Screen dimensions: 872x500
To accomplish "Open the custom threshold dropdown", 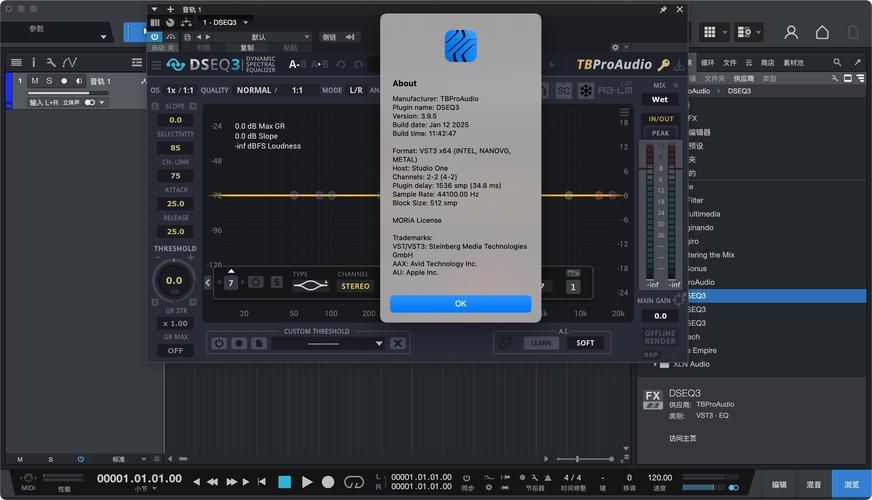I will (x=328, y=344).
